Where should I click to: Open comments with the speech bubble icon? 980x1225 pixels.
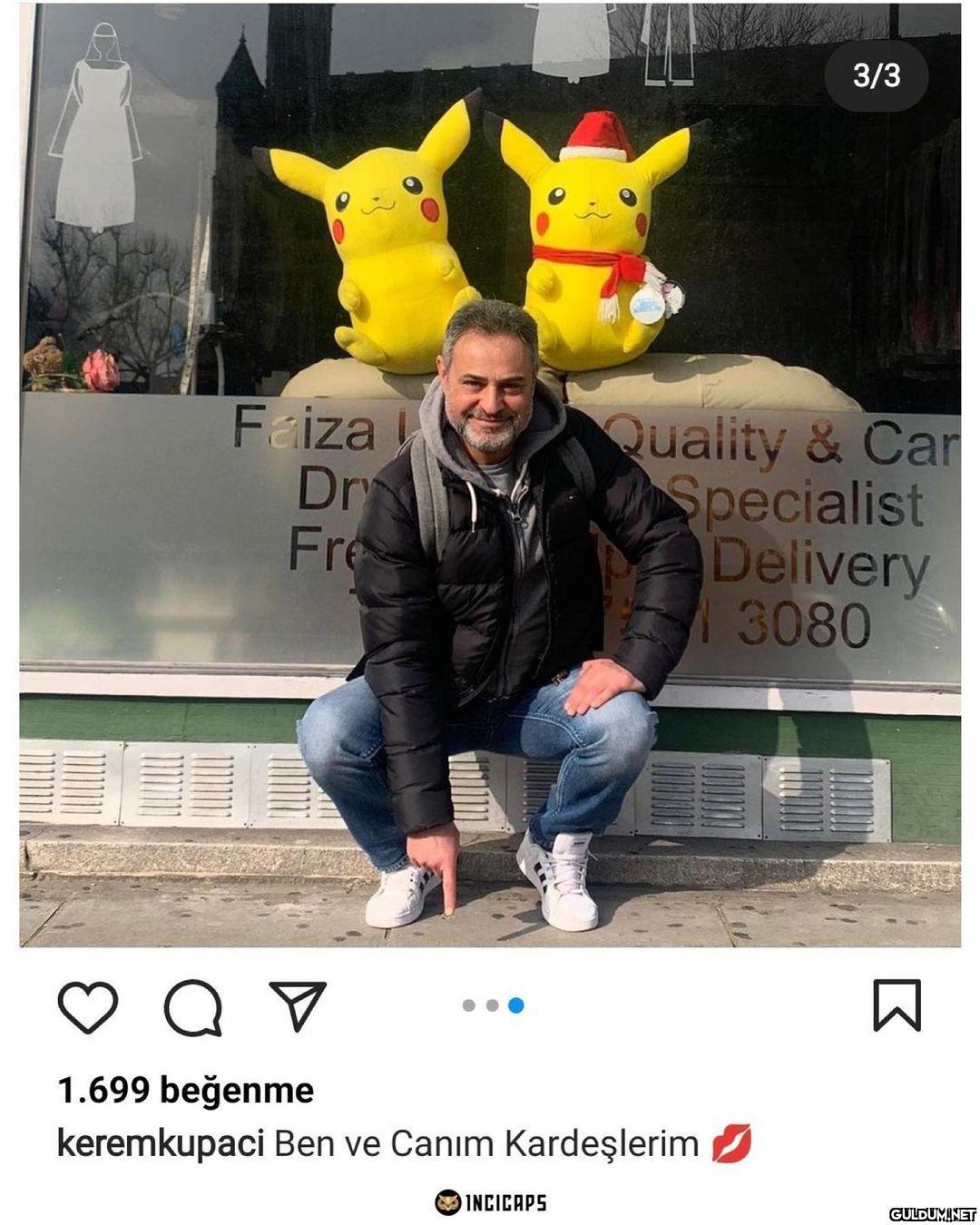192,1007
